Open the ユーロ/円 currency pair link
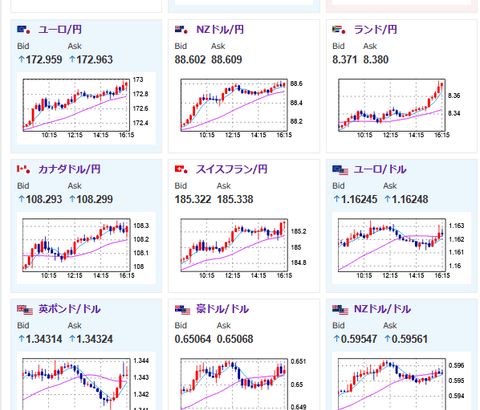 (60, 30)
